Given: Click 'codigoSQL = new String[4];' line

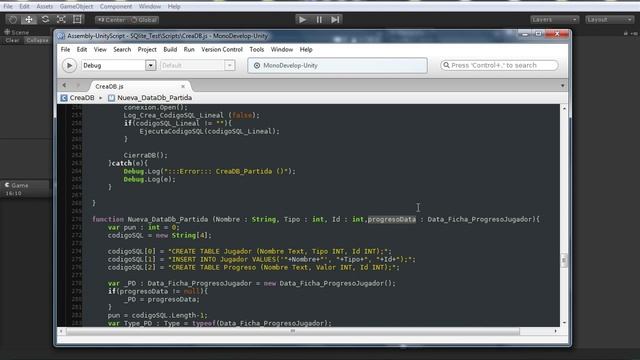Looking at the screenshot, I should pos(160,236).
